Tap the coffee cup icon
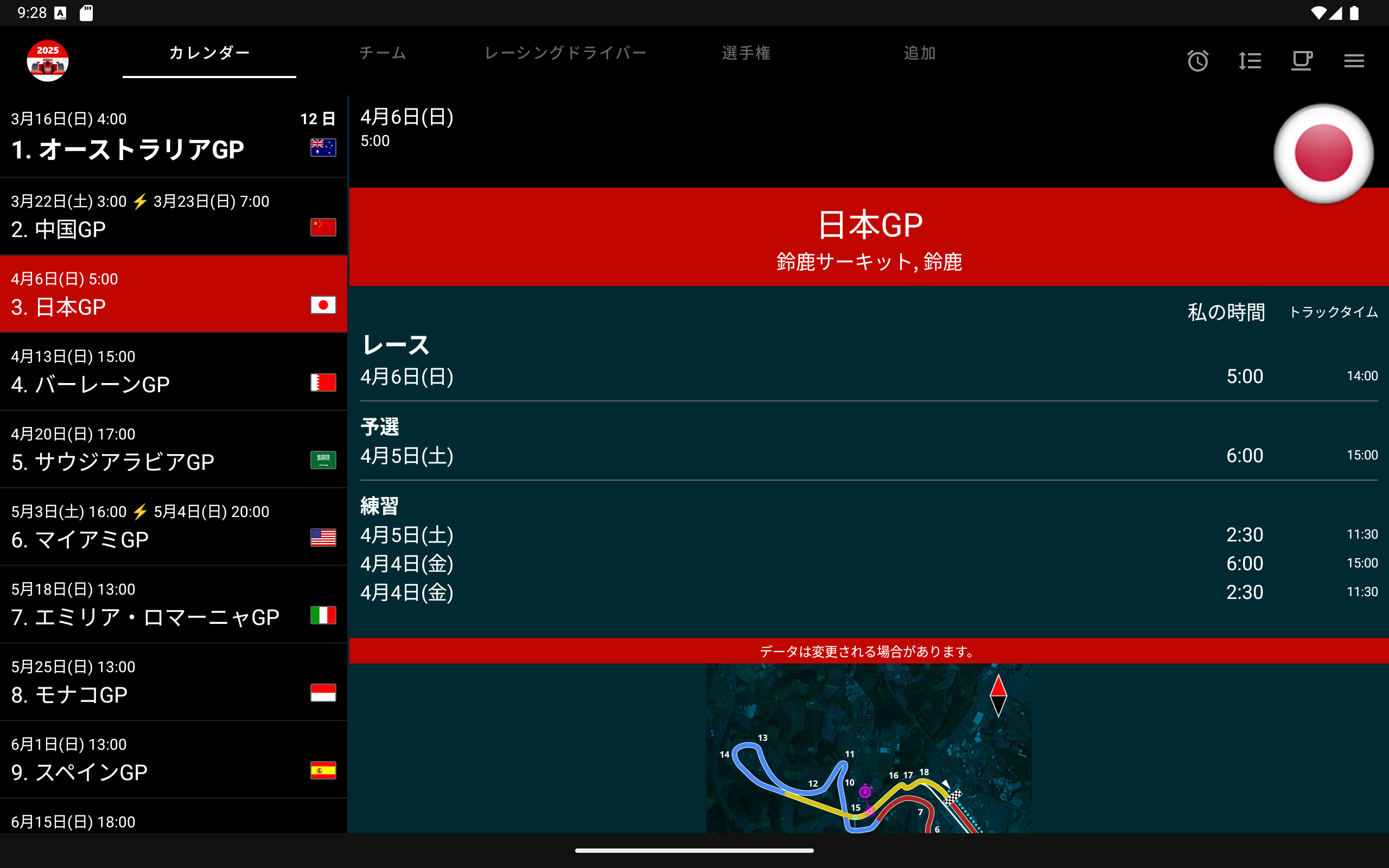This screenshot has height=868, width=1389. (1301, 61)
